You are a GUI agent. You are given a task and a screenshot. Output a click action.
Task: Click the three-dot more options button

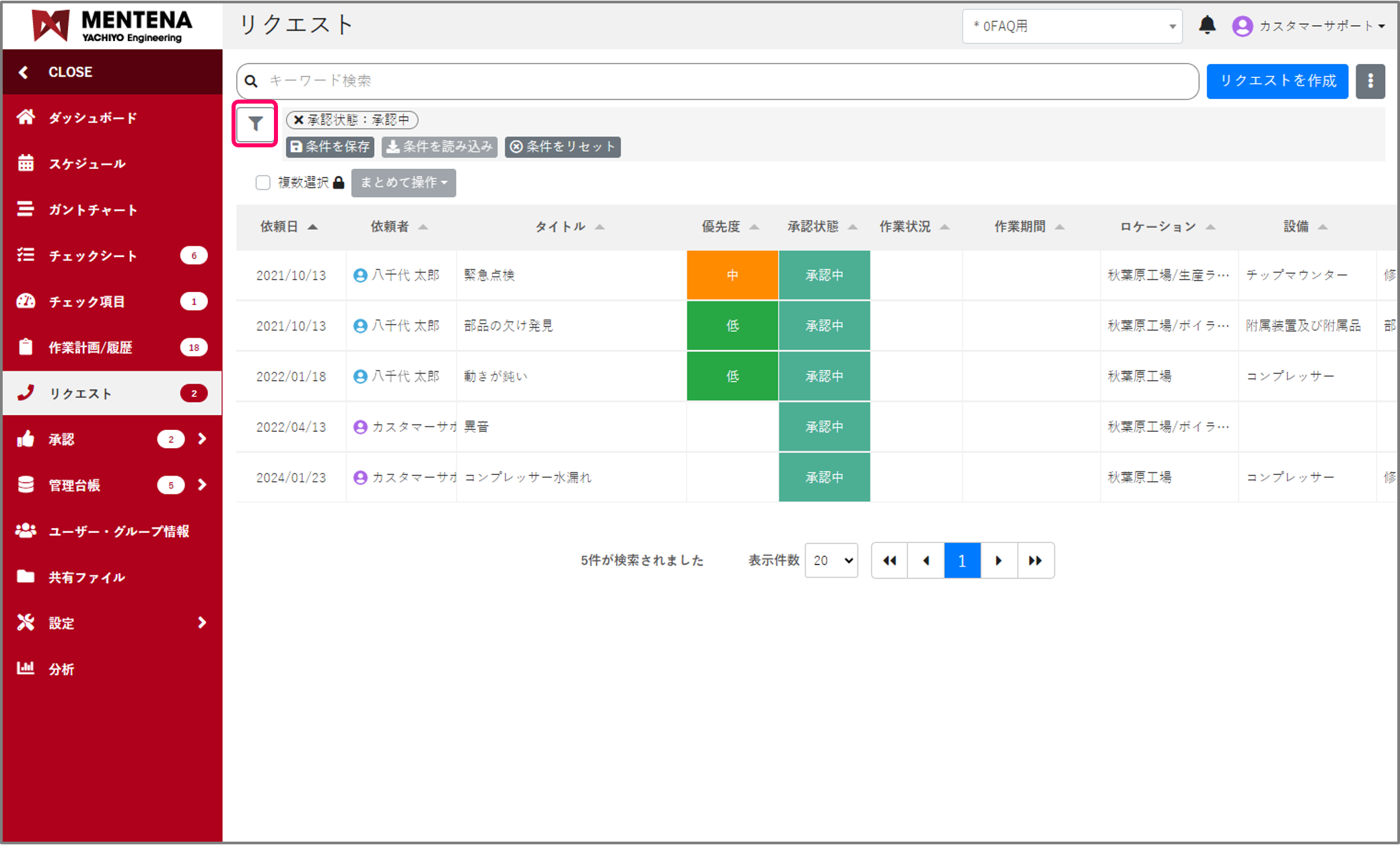point(1370,81)
